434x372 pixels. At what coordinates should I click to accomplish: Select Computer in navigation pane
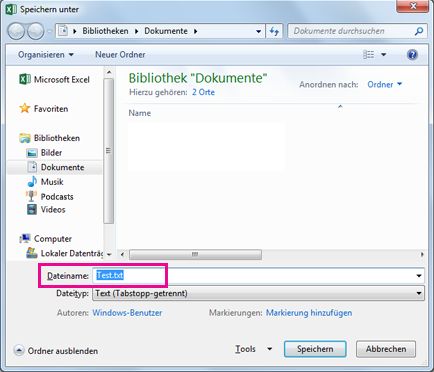click(46, 239)
